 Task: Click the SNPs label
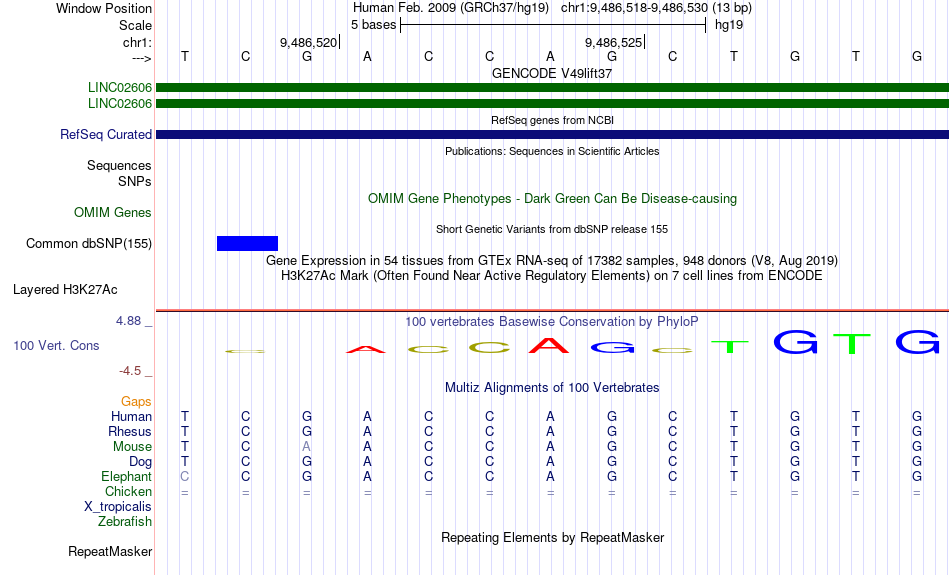tap(135, 181)
